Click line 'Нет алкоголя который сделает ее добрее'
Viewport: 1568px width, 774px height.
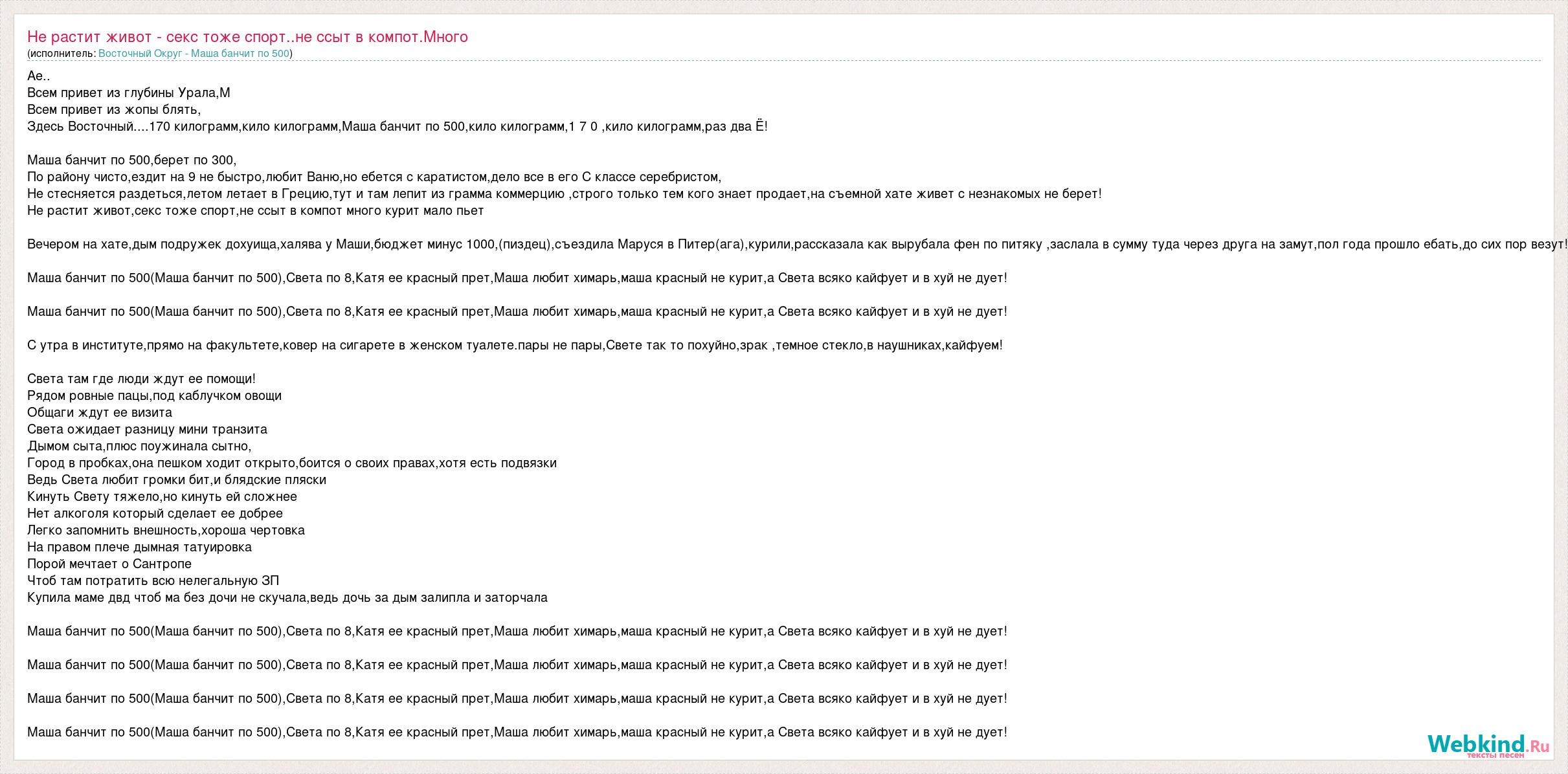point(155,513)
